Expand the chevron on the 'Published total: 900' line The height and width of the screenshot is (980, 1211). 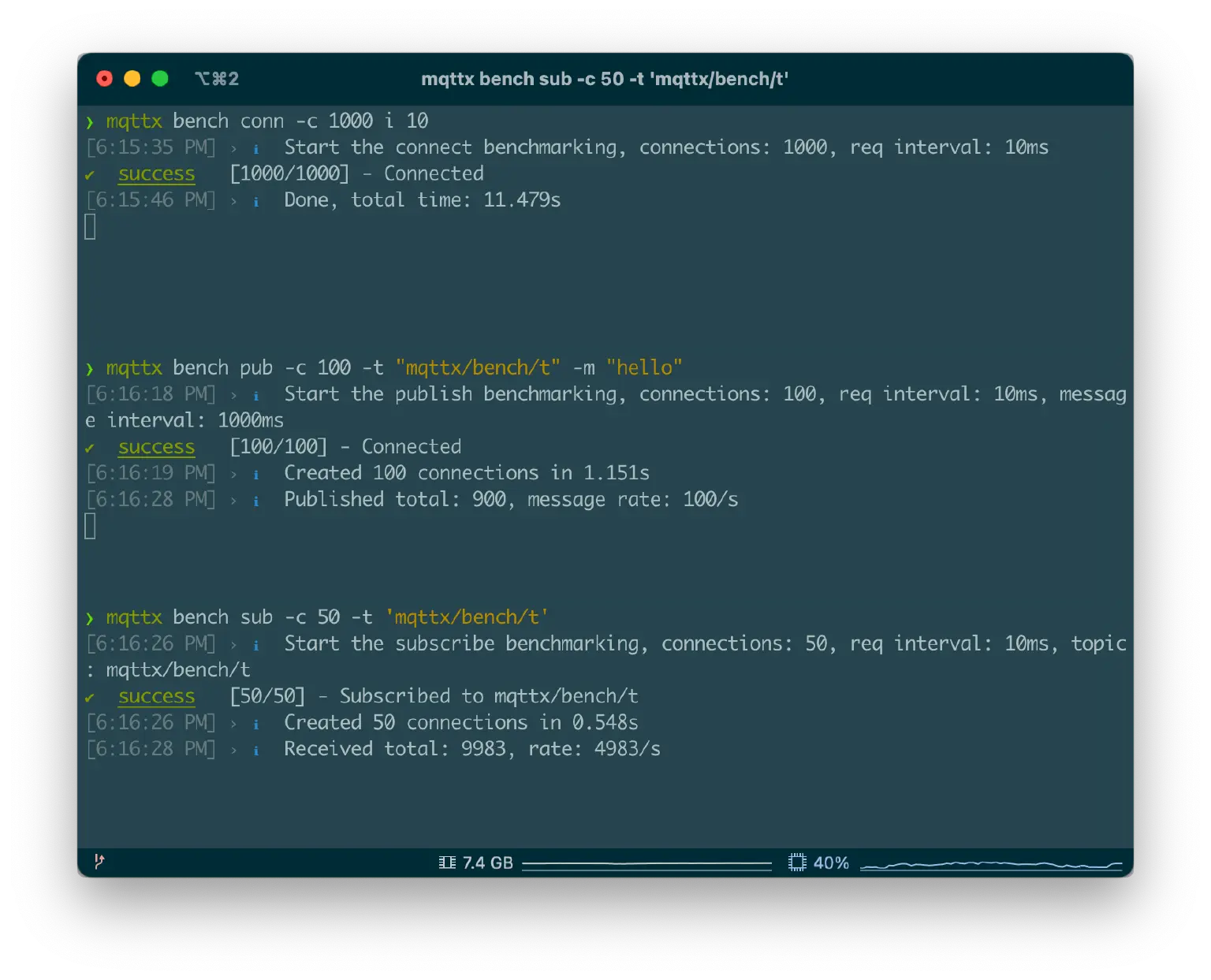click(x=233, y=499)
